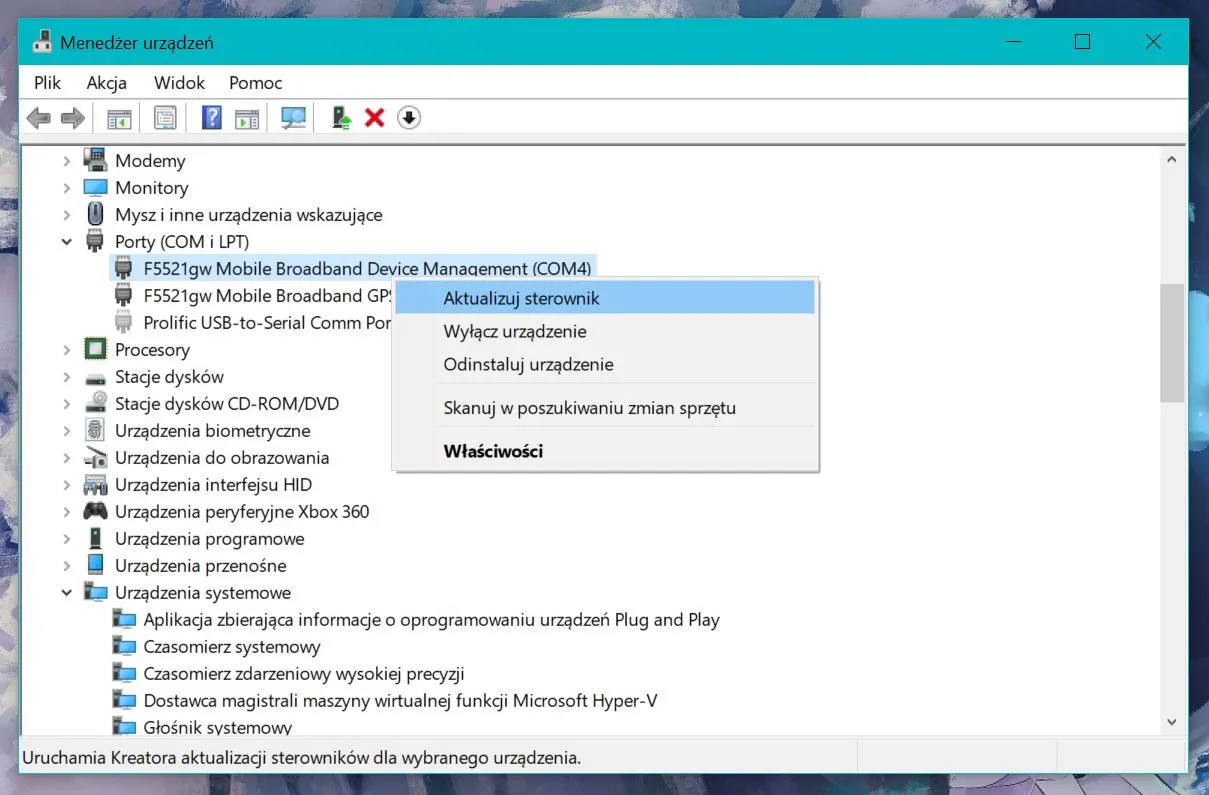Select Odinstaluj urządzenie in context menu
Screen dimensions: 1209x795
coord(528,364)
